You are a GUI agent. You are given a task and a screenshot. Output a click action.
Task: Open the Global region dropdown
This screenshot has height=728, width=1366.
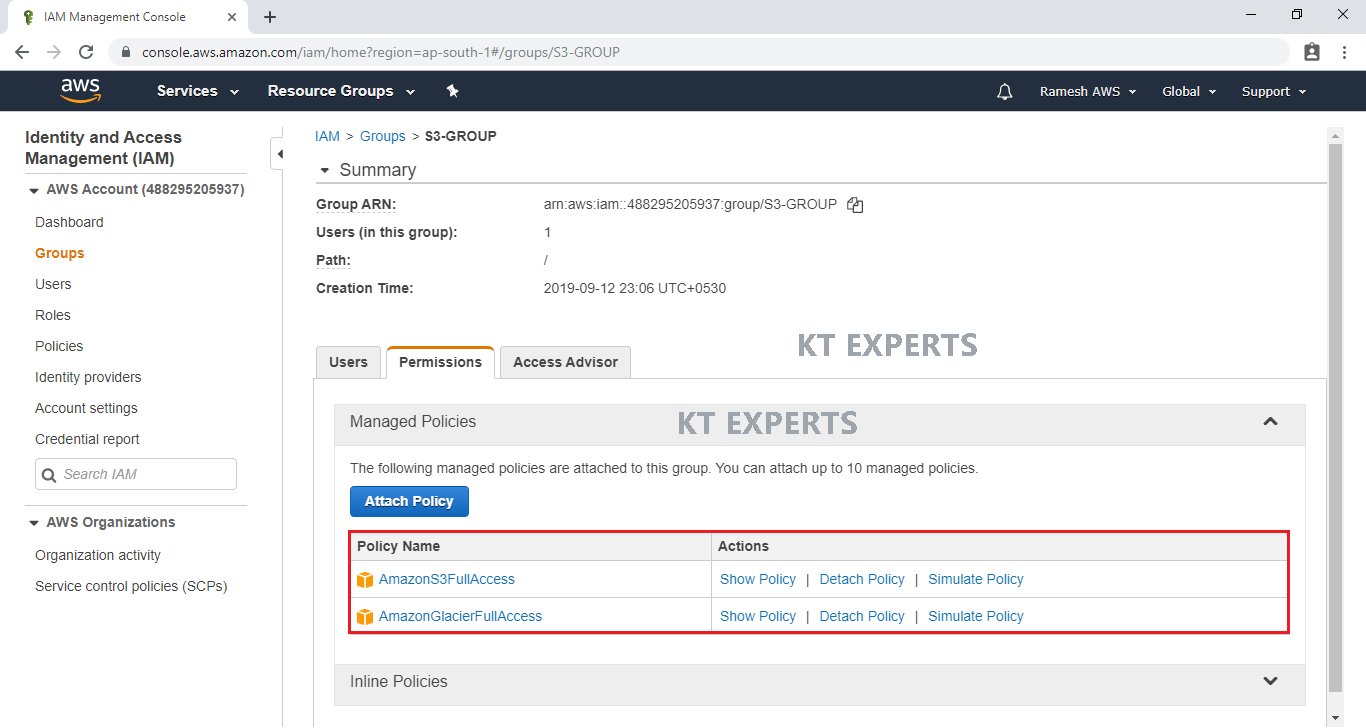1189,91
